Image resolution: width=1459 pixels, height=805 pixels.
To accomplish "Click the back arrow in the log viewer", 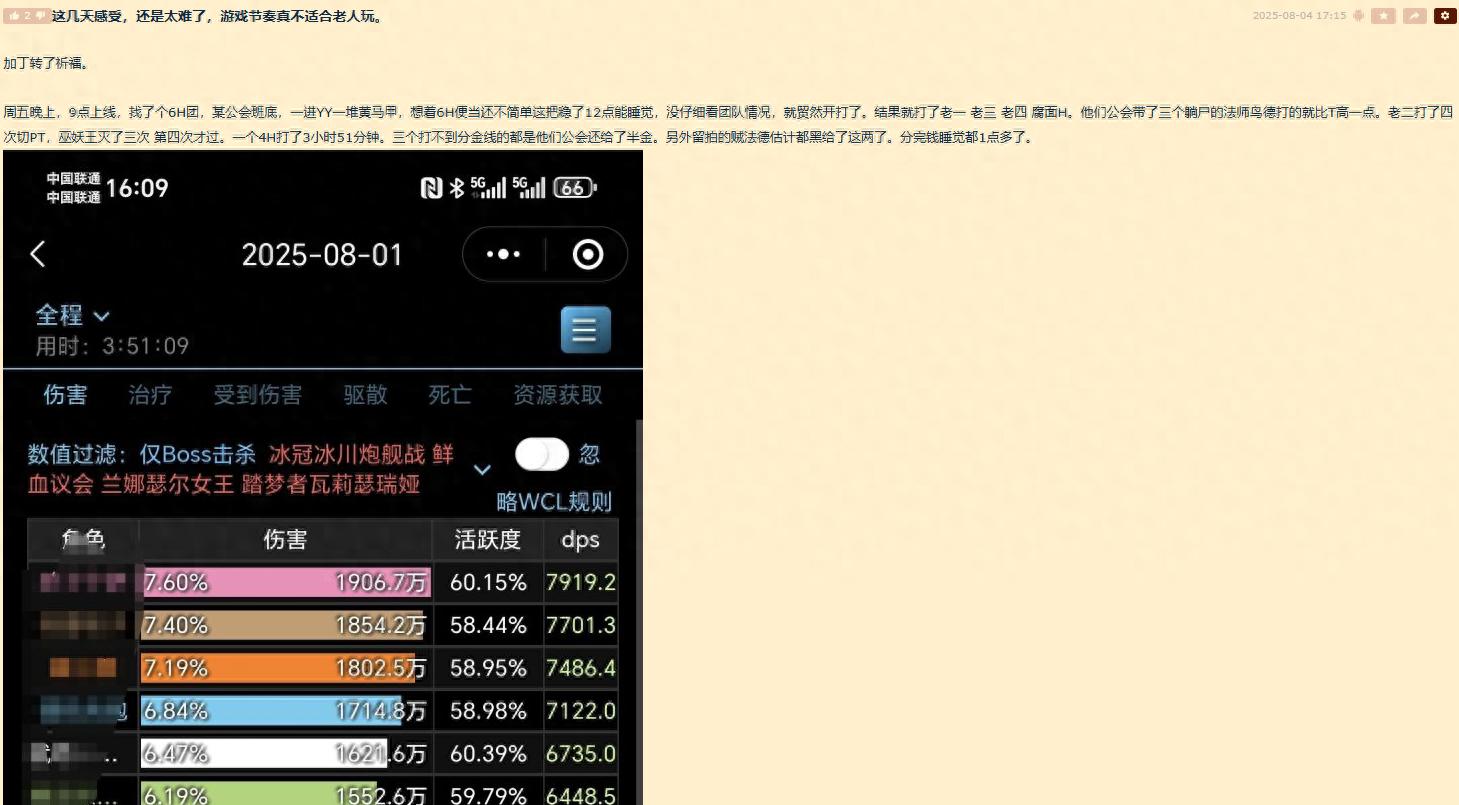I will tap(37, 254).
